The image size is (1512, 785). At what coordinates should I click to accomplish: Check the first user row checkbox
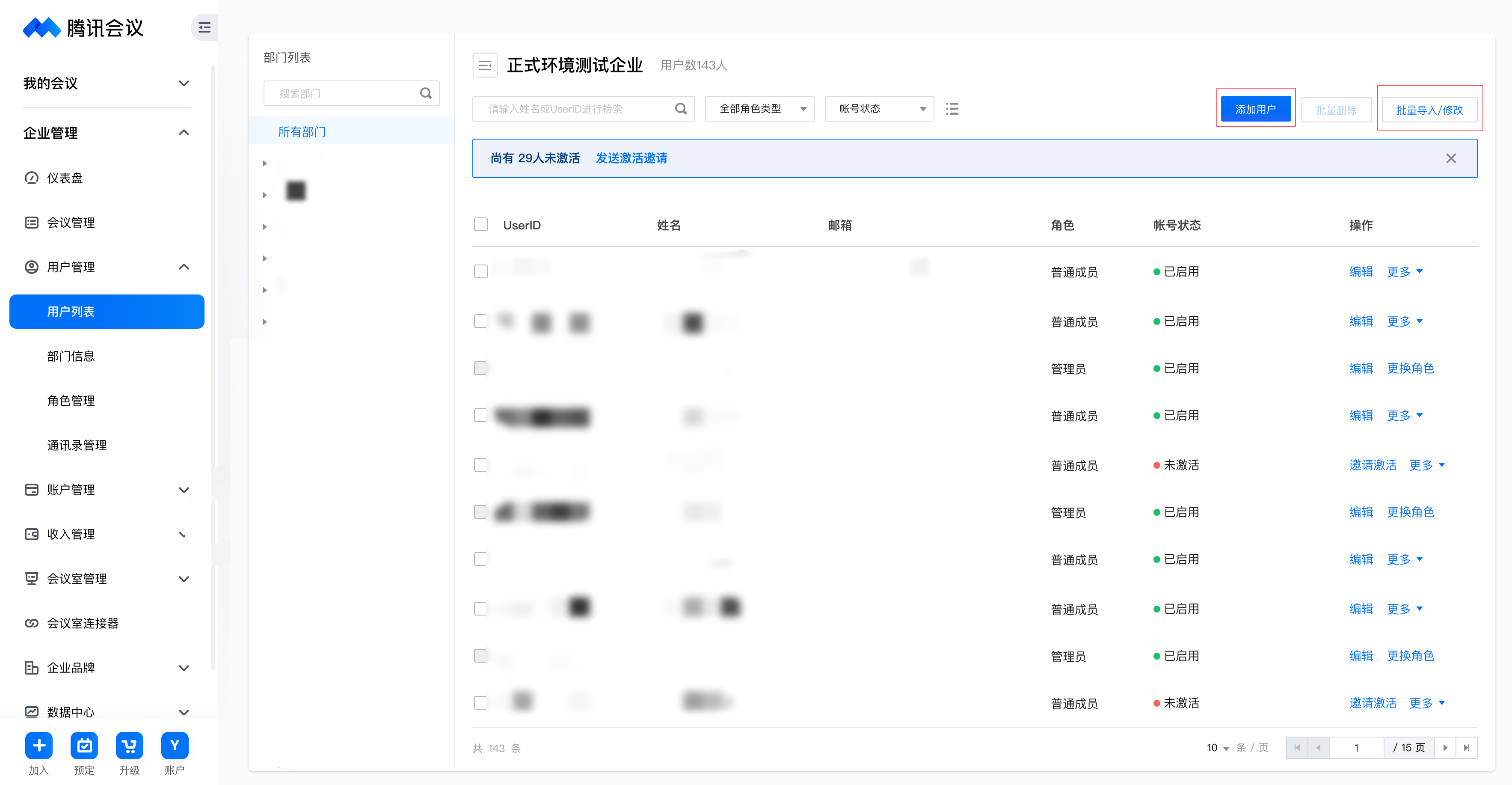(x=481, y=271)
